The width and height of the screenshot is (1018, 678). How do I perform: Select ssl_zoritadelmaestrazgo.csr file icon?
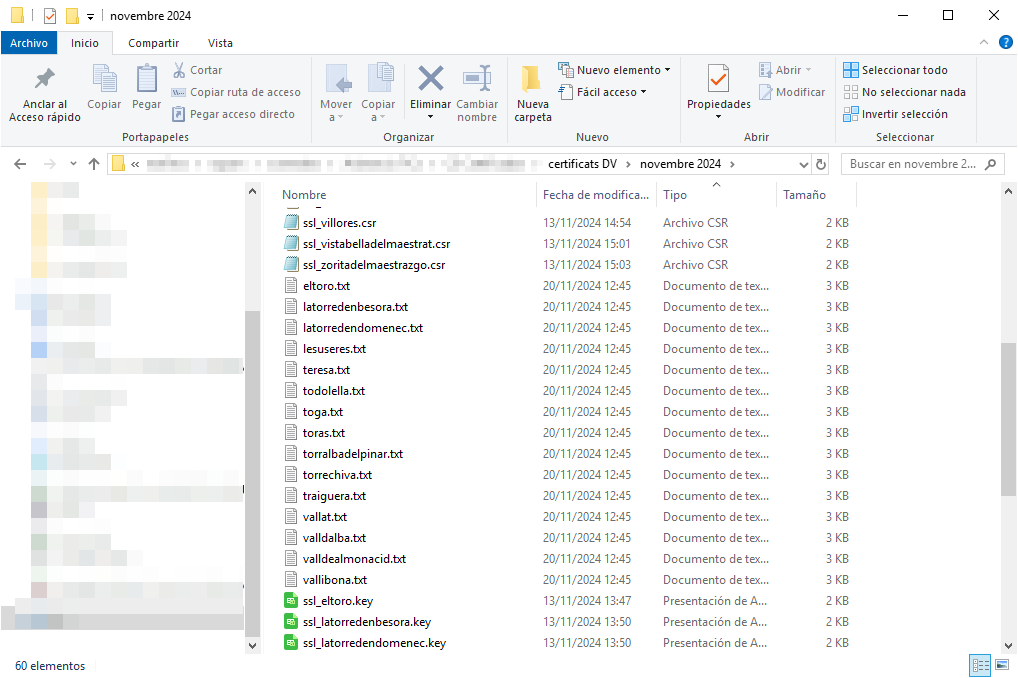pos(292,264)
